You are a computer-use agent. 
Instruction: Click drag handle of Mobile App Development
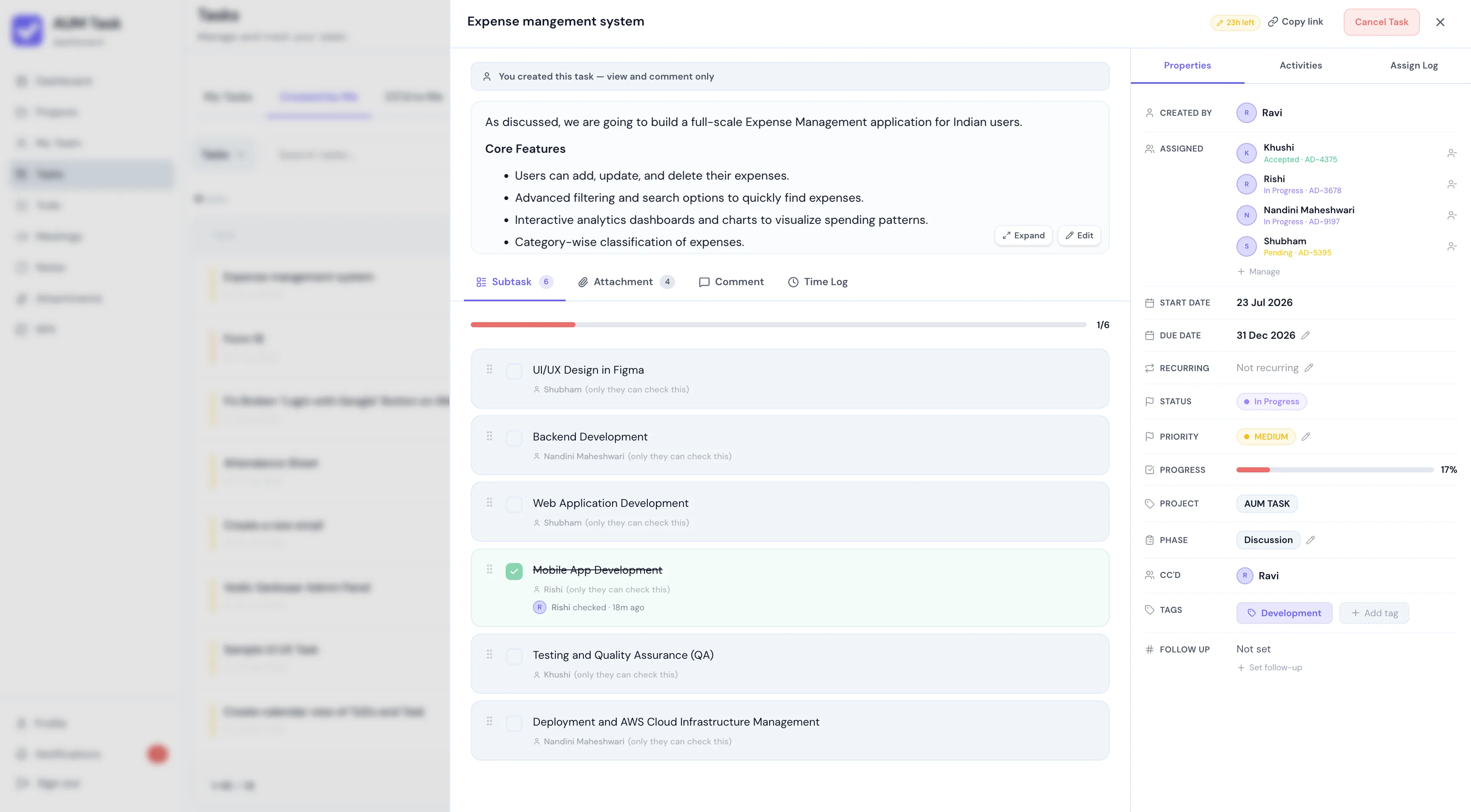489,569
